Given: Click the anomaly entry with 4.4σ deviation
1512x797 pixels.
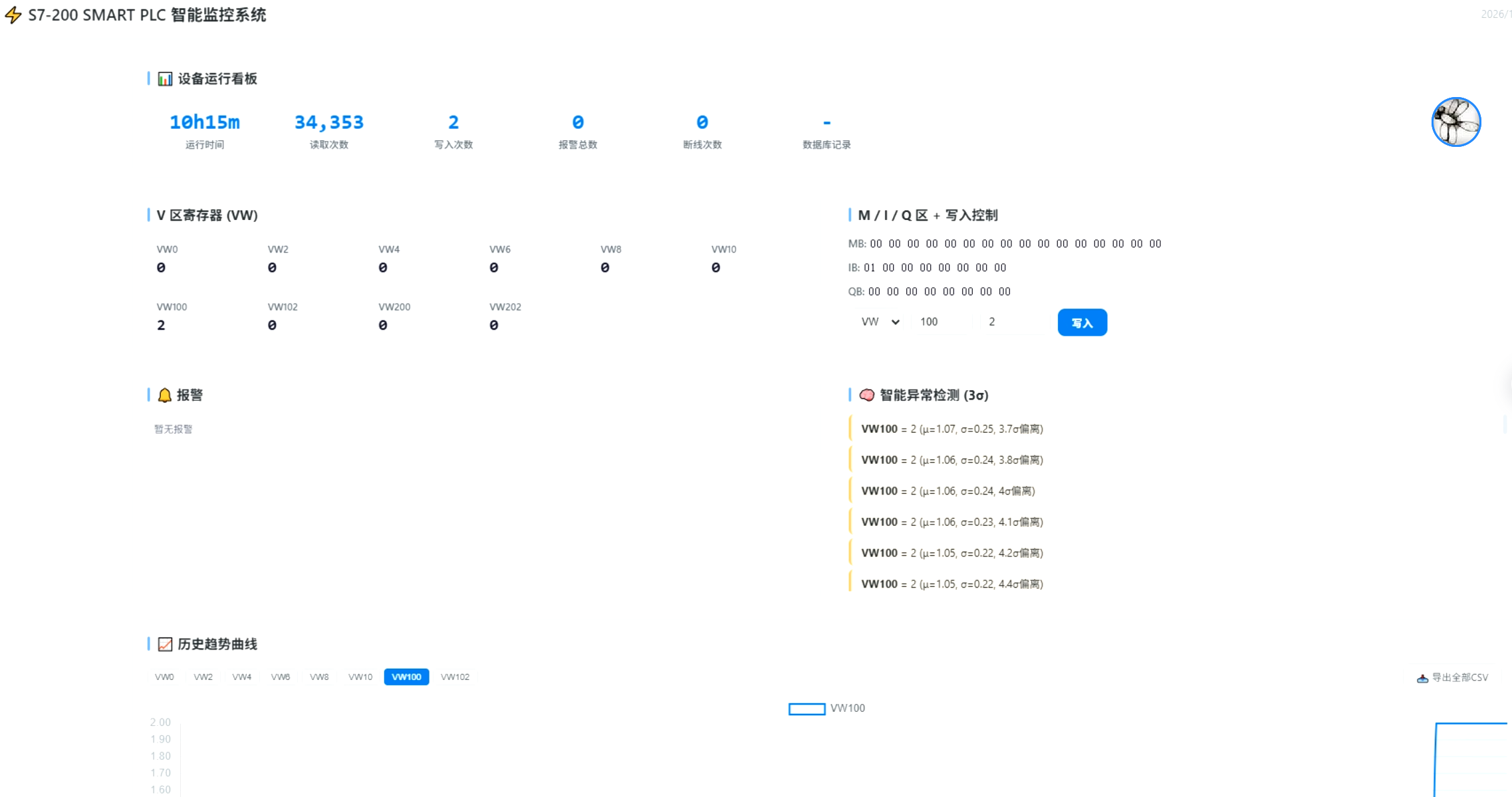Looking at the screenshot, I should [x=952, y=584].
